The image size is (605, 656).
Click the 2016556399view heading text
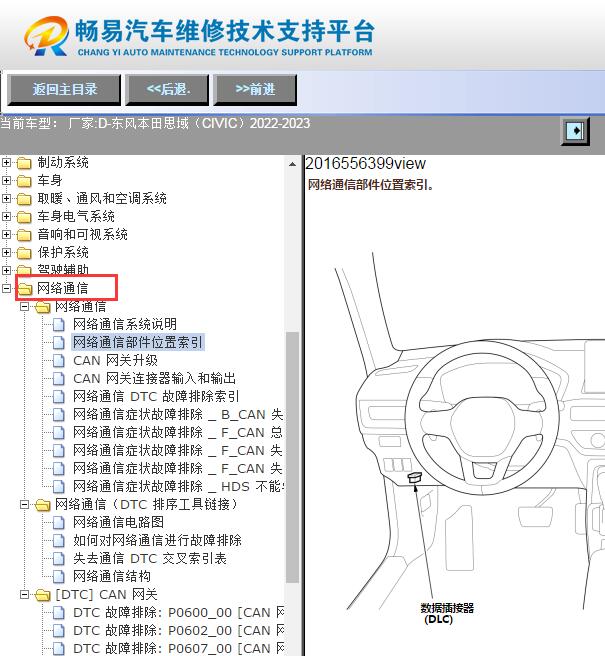click(365, 164)
